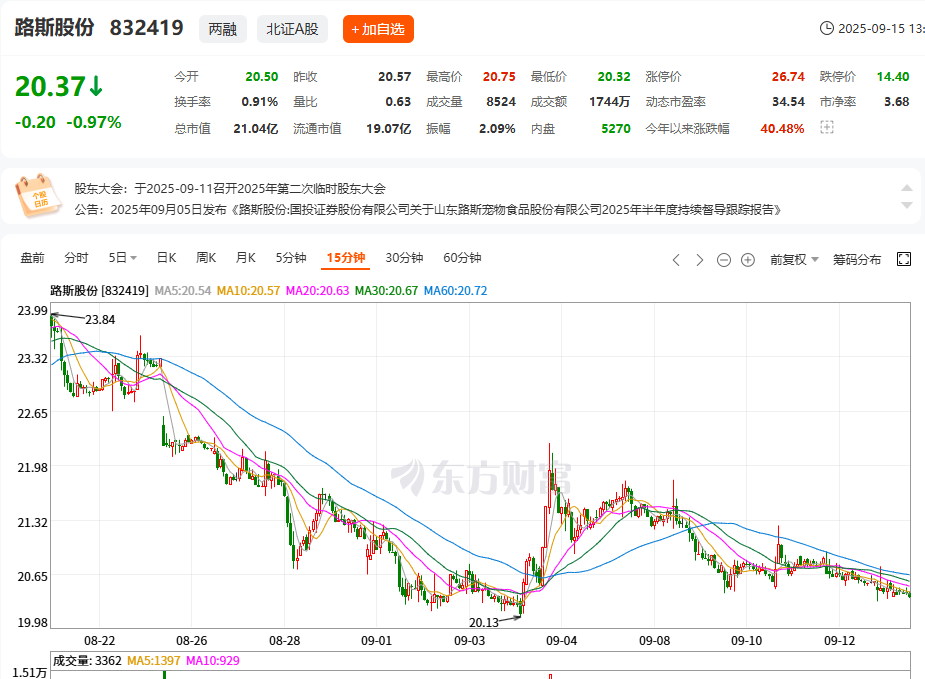Click the 换手率 value 0.91%
The image size is (925, 679).
tap(260, 102)
